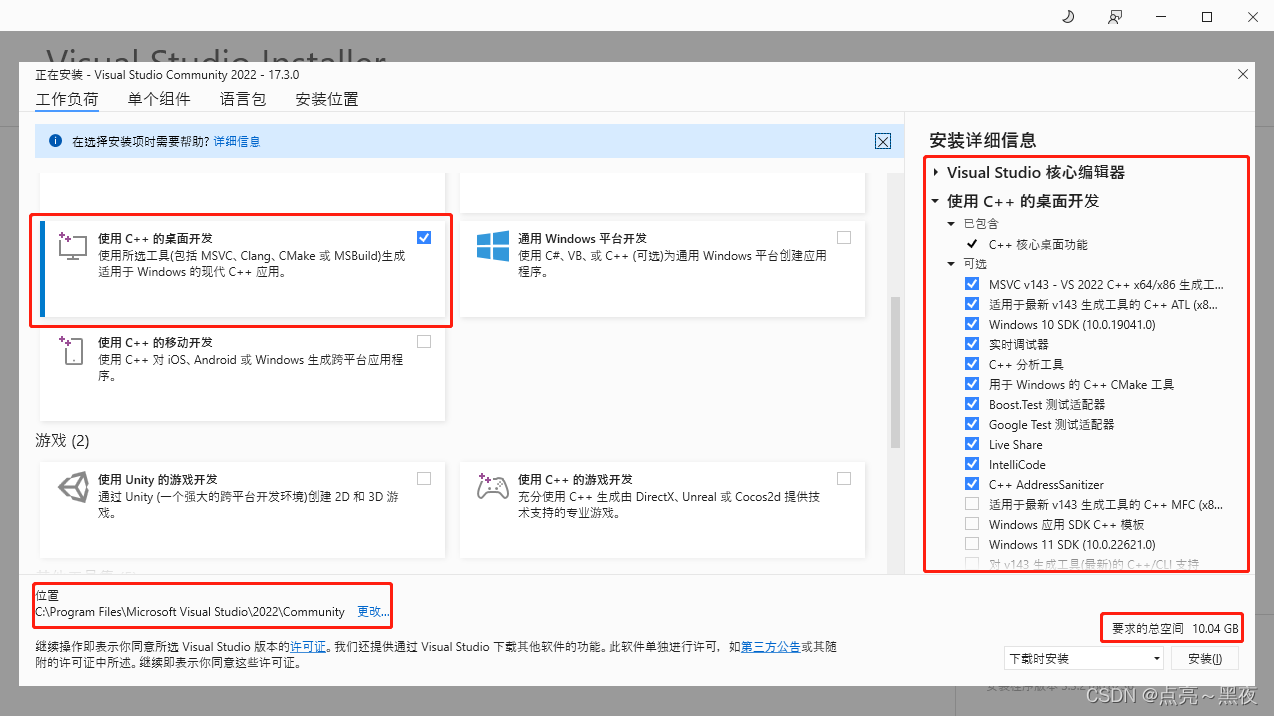This screenshot has height=716, width=1274.
Task: Uncheck Live Share option
Action: pos(972,444)
